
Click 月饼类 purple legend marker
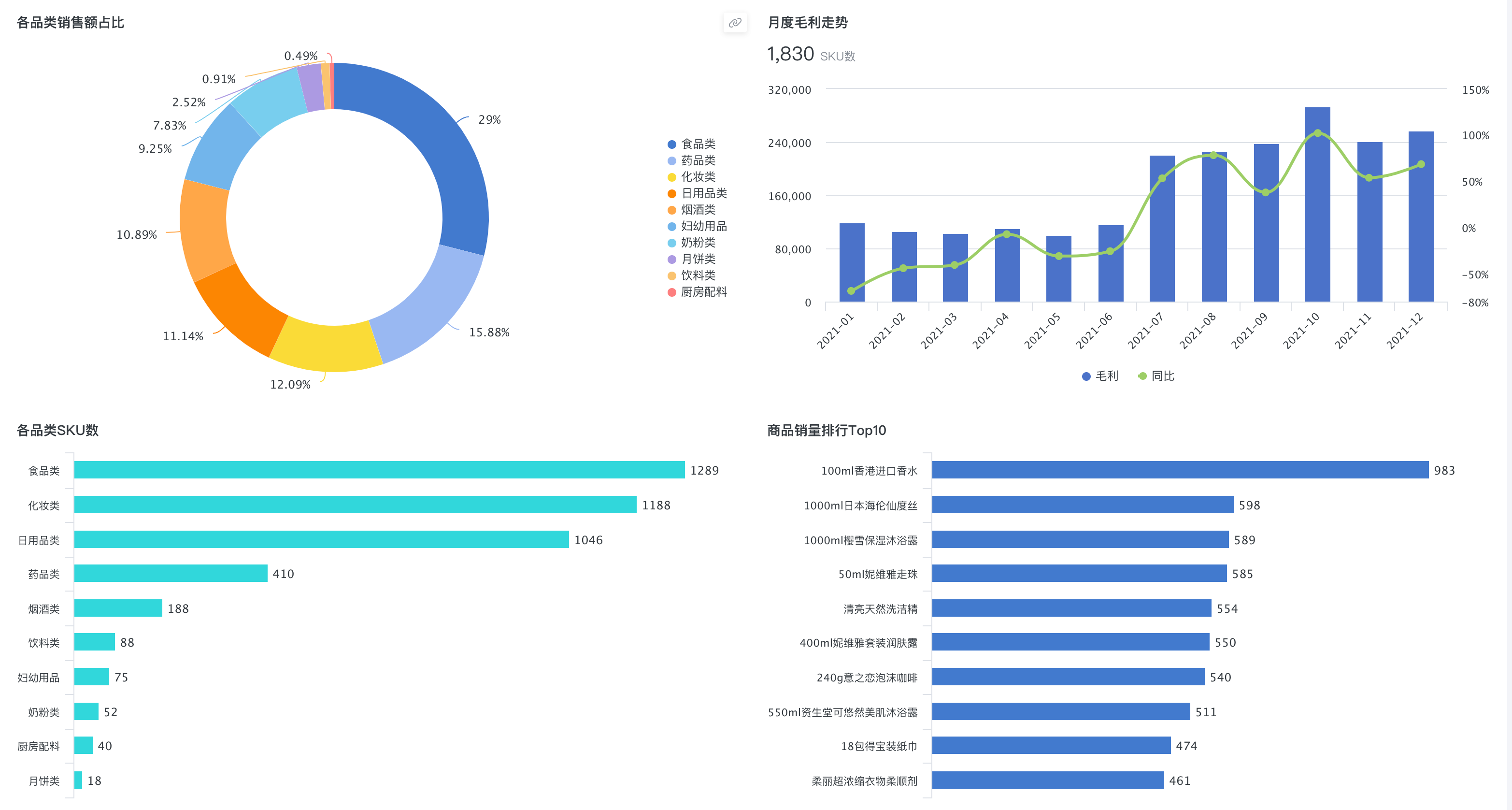coord(671,259)
